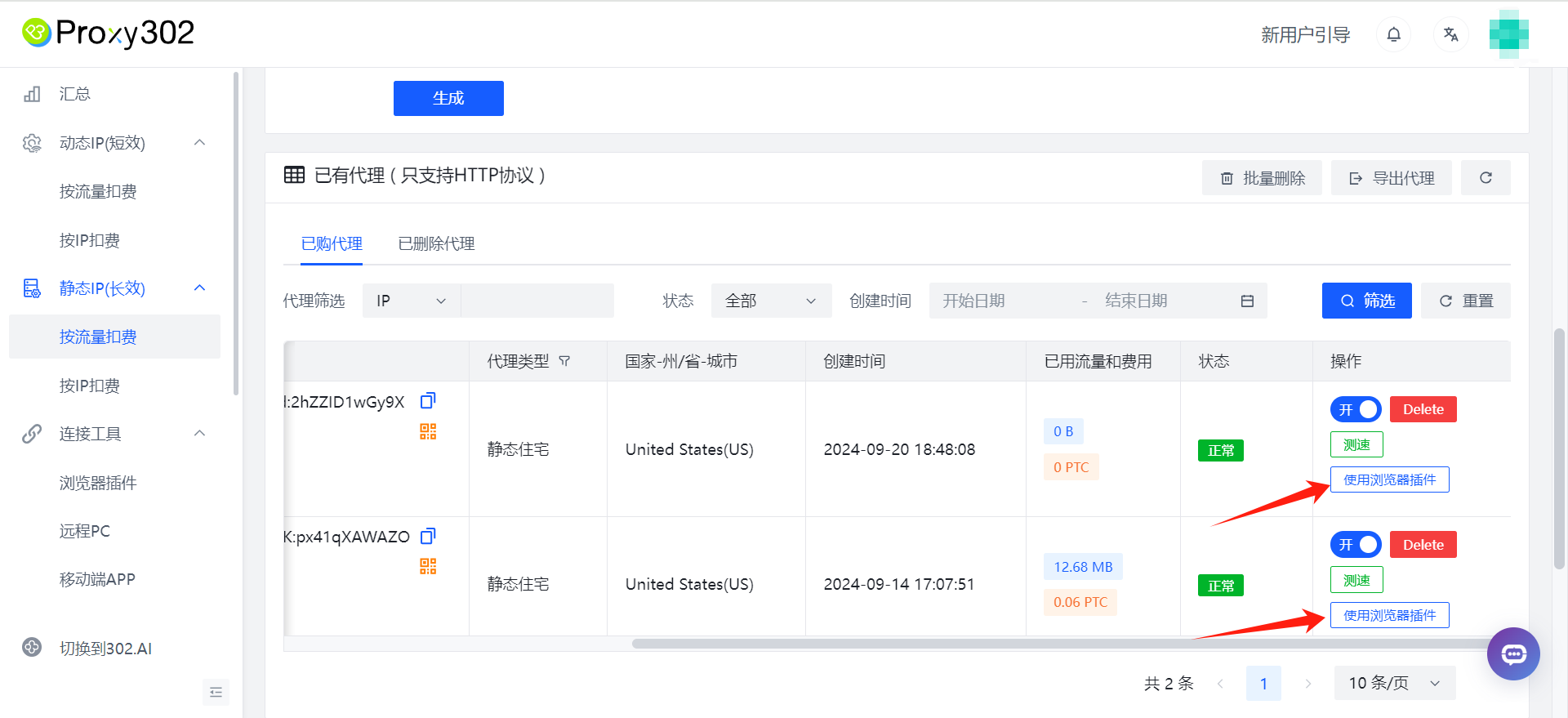Click the 0 B traffic tag
Image resolution: width=1568 pixels, height=718 pixels.
(x=1063, y=431)
